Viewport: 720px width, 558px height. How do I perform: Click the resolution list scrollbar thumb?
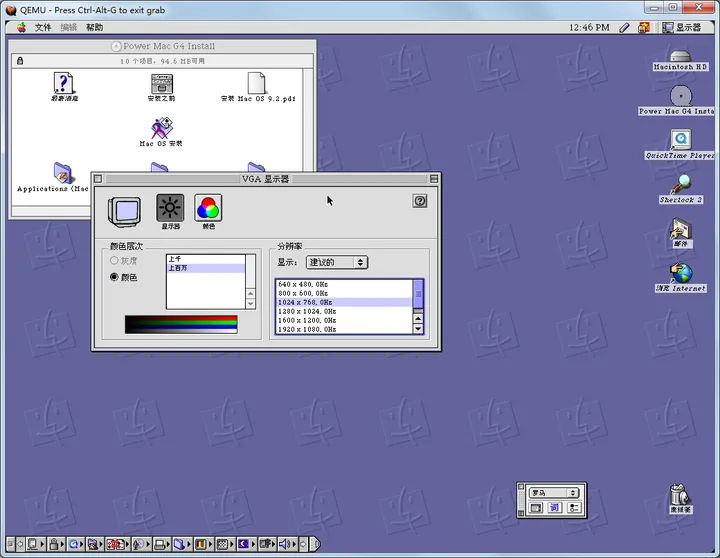418,294
